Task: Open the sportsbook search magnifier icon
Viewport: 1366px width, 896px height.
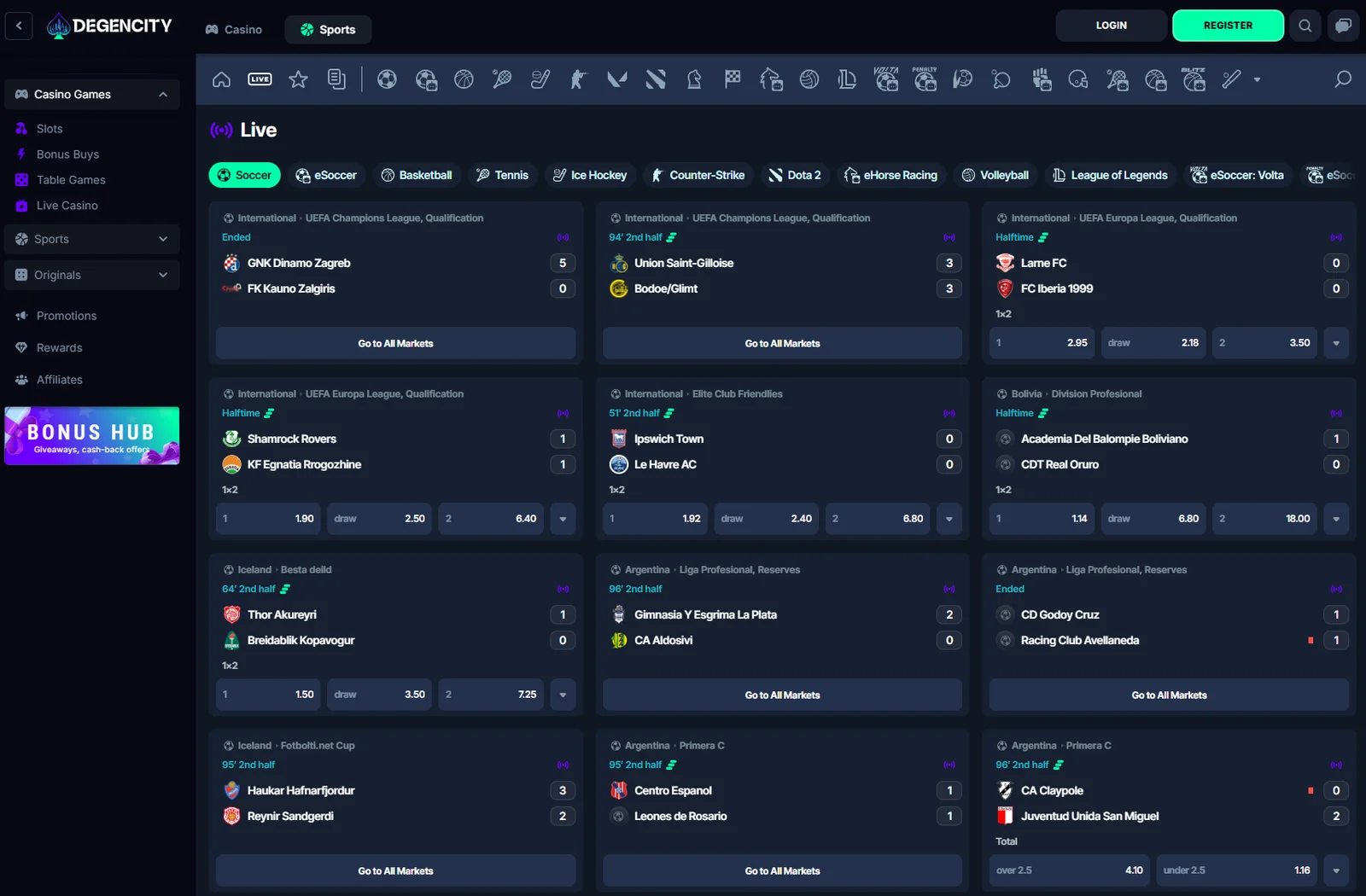Action: click(x=1343, y=79)
